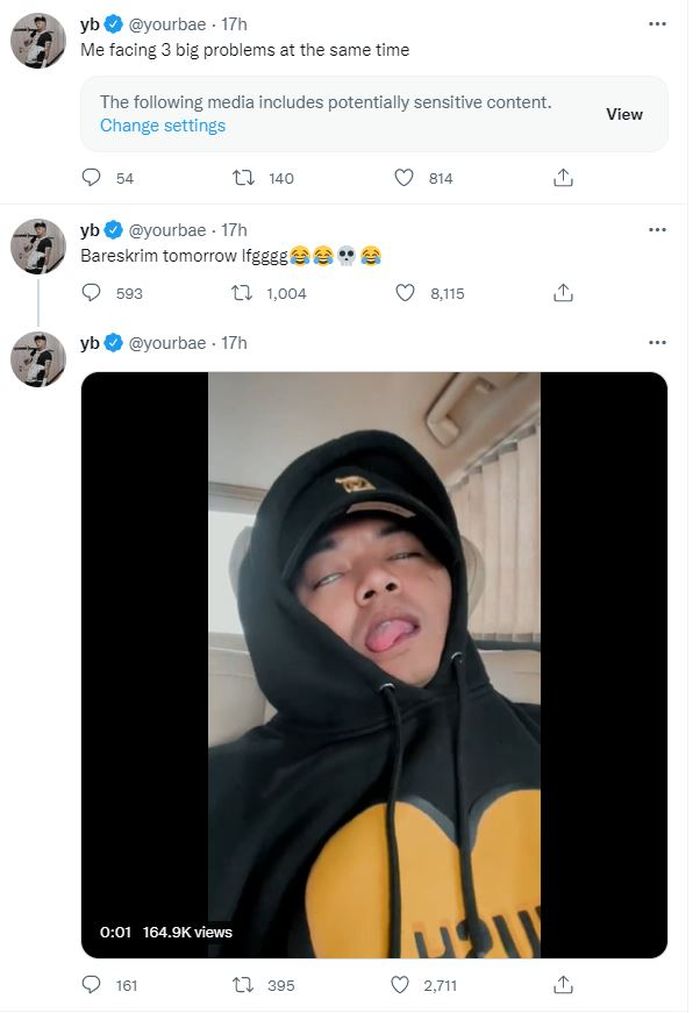Like the "3 big problems" tweet

(x=404, y=178)
